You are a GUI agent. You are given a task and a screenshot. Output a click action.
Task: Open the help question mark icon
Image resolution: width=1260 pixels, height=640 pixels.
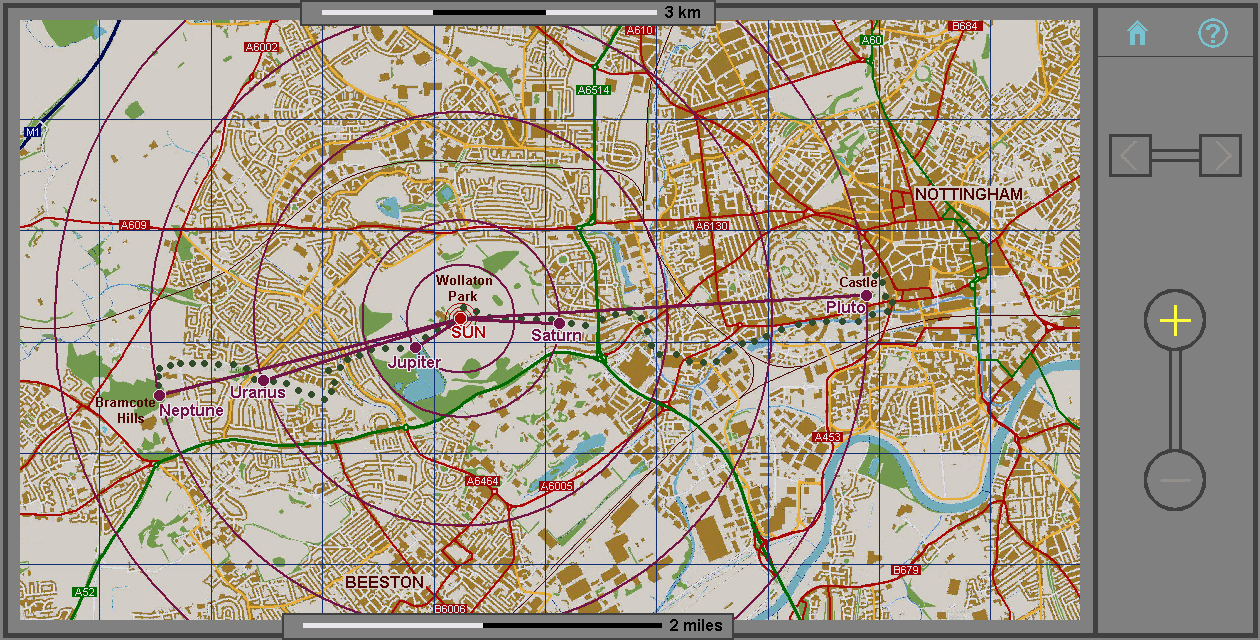1212,34
